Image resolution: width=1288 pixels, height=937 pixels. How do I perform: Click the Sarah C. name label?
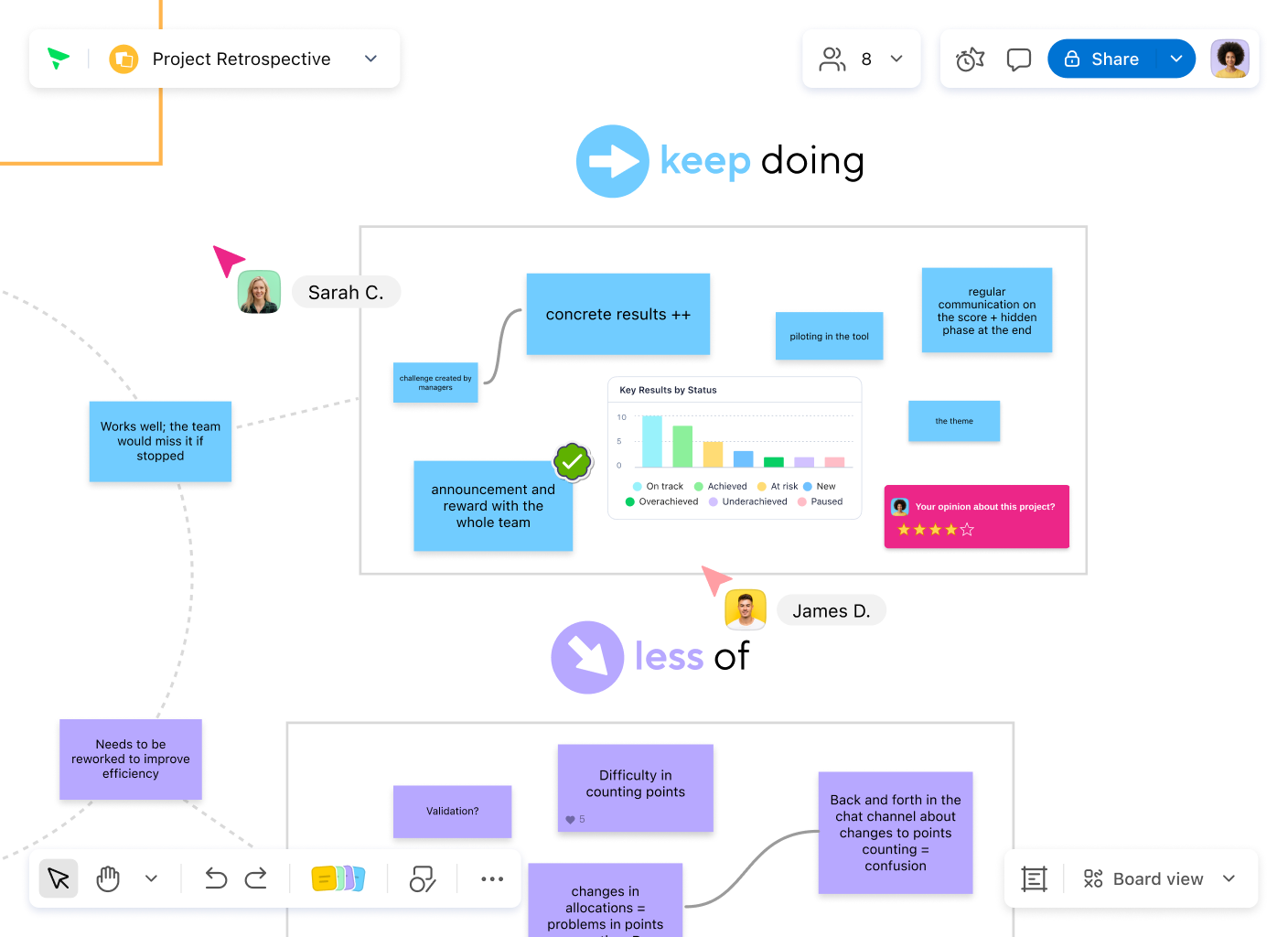346,293
